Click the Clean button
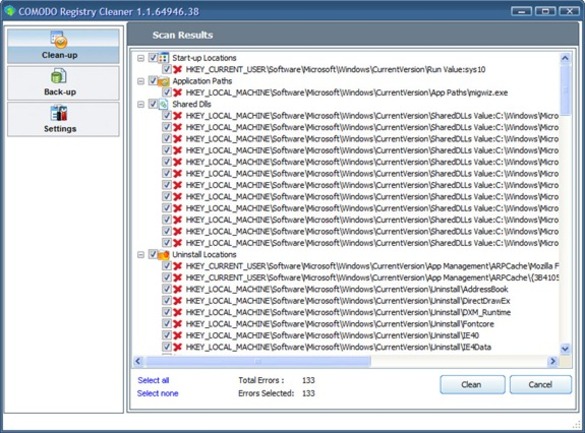 (x=472, y=385)
